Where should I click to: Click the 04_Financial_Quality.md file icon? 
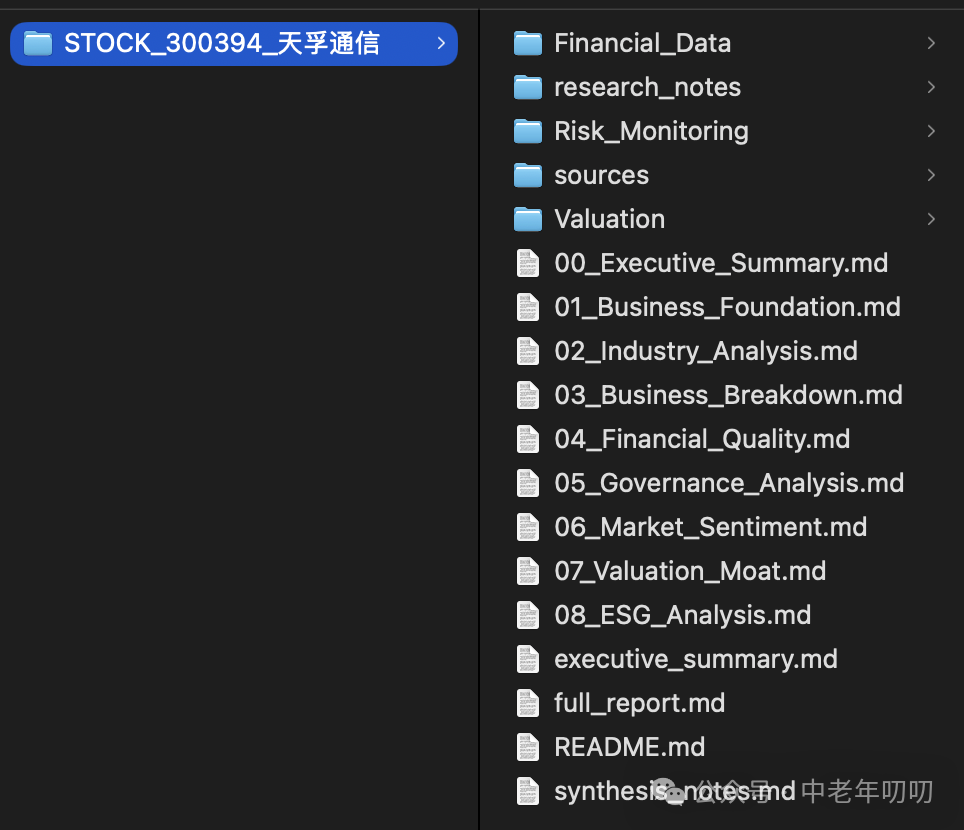click(527, 440)
